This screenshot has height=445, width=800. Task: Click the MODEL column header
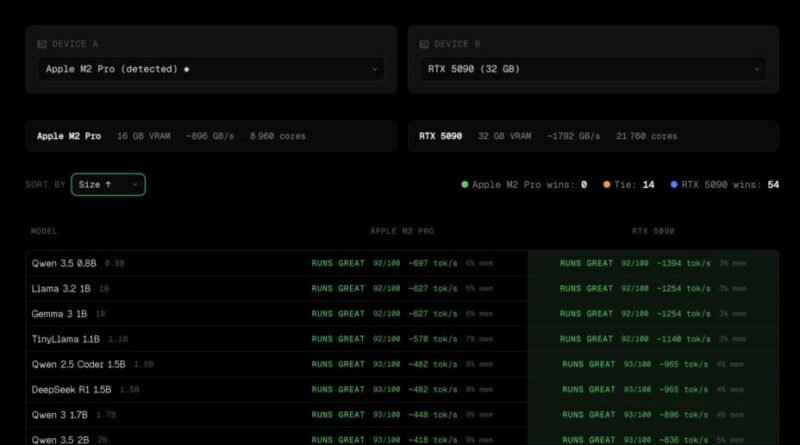coord(44,231)
